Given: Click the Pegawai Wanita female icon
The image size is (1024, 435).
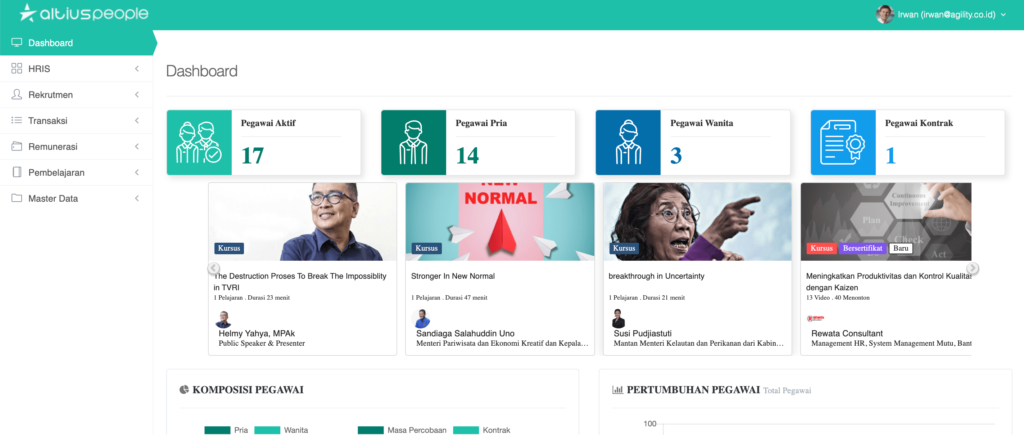Looking at the screenshot, I should tap(628, 142).
